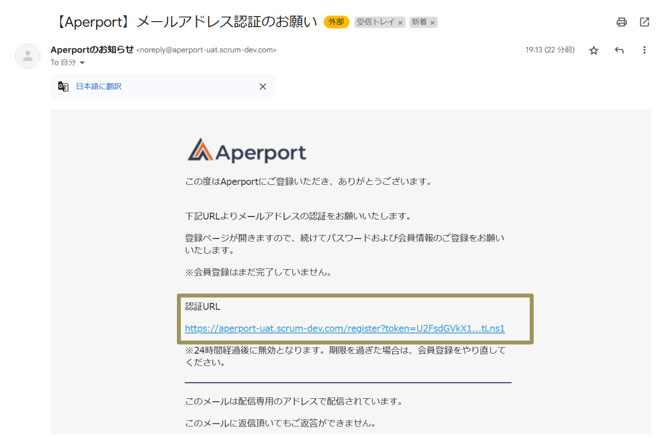
Task: Click the sender address noreply@aperport-uat.scrum-dev.com
Action: click(x=206, y=50)
